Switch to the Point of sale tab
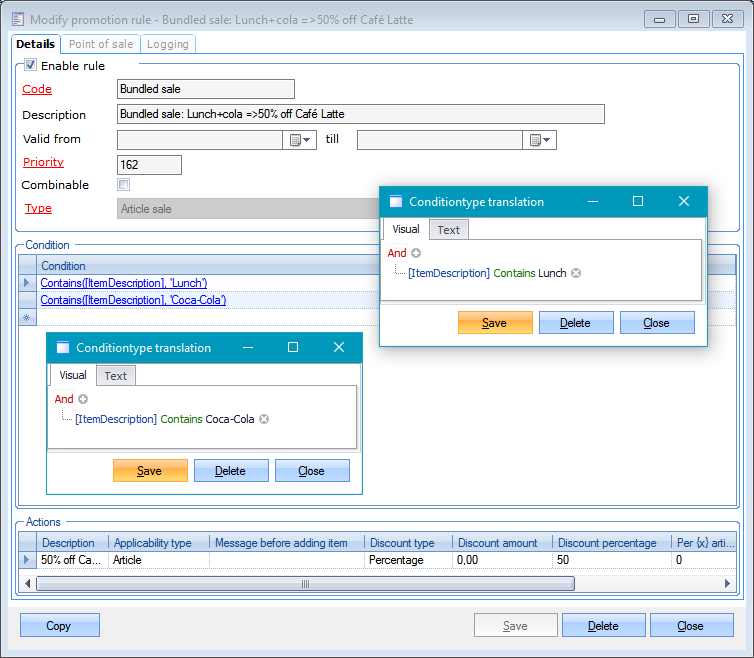This screenshot has height=658, width=754. [100, 44]
